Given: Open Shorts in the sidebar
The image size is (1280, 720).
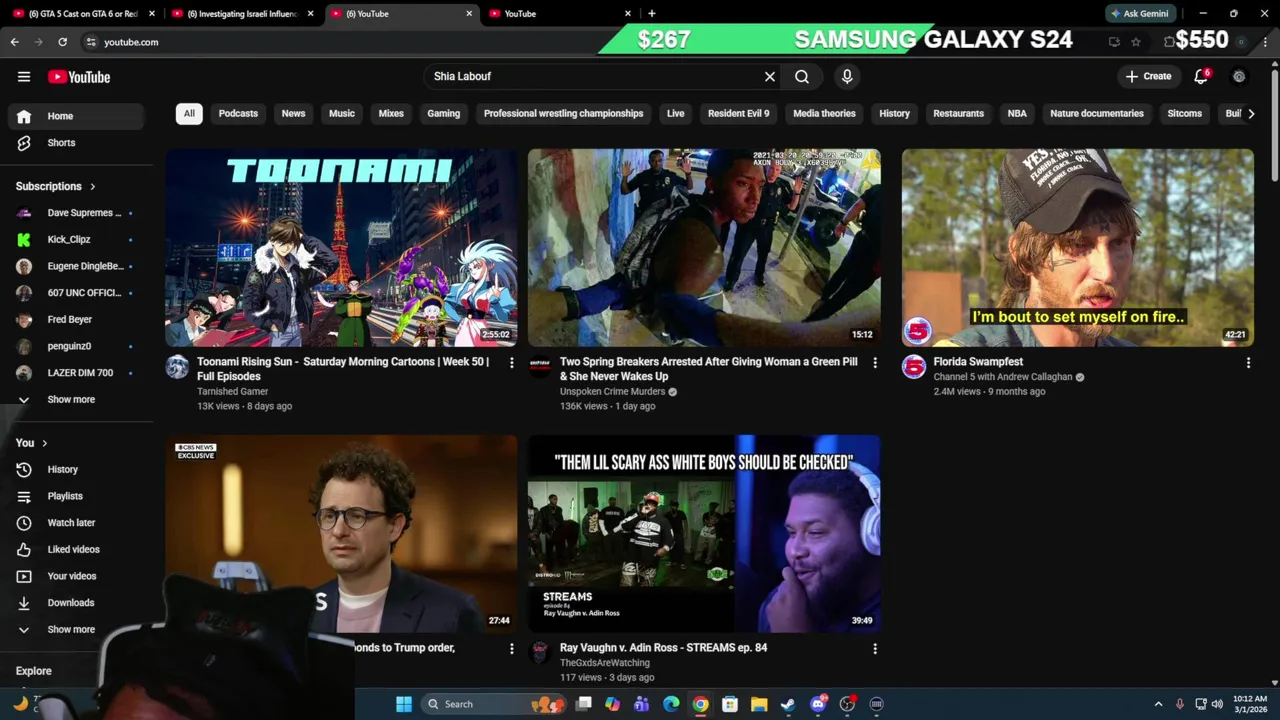Looking at the screenshot, I should tap(76, 142).
